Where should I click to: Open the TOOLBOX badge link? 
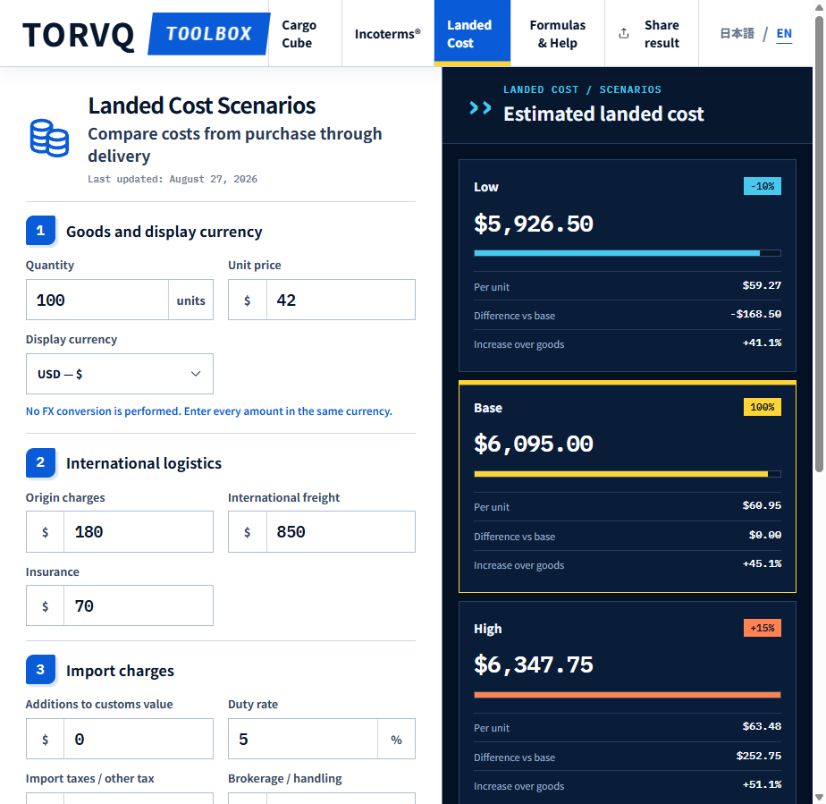[209, 34]
